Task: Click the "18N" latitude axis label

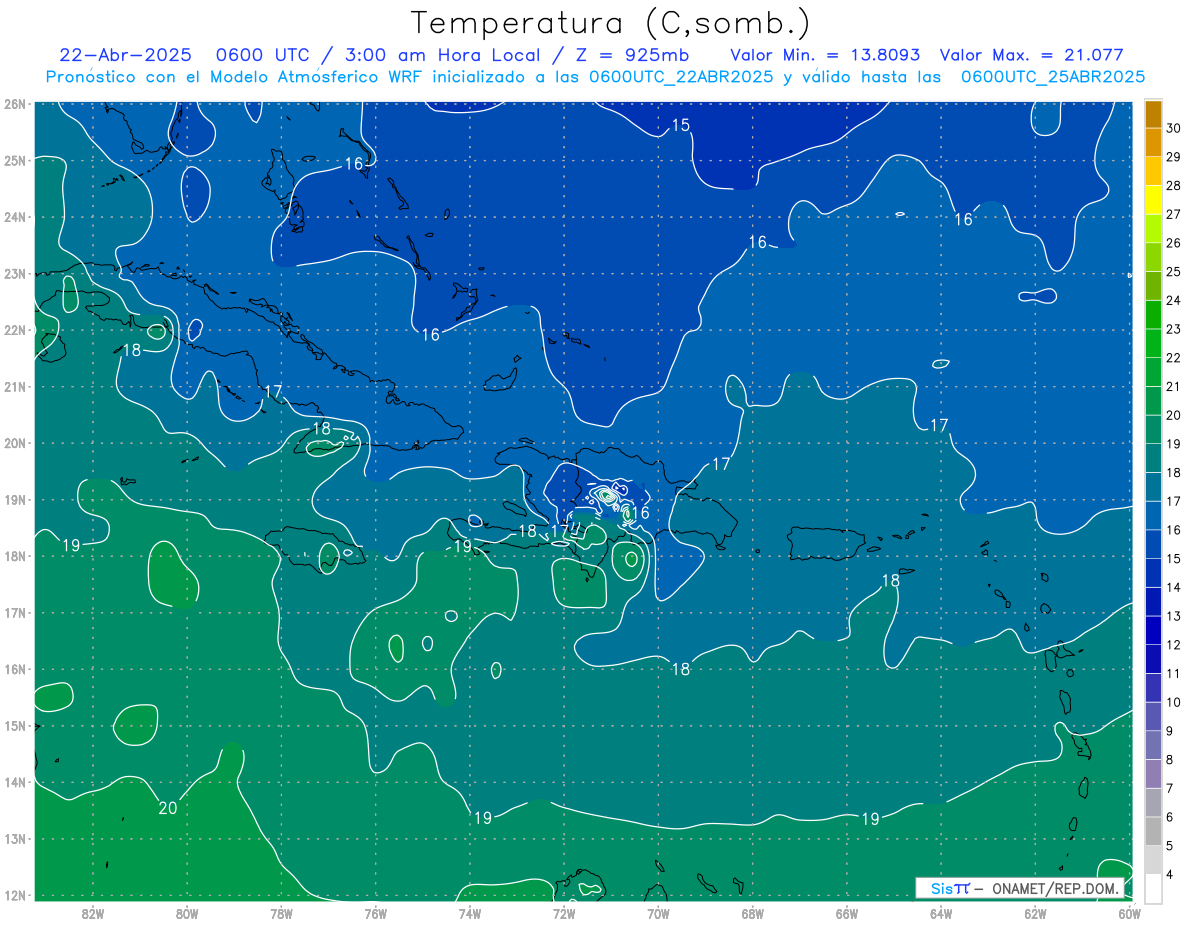Action: click(14, 556)
